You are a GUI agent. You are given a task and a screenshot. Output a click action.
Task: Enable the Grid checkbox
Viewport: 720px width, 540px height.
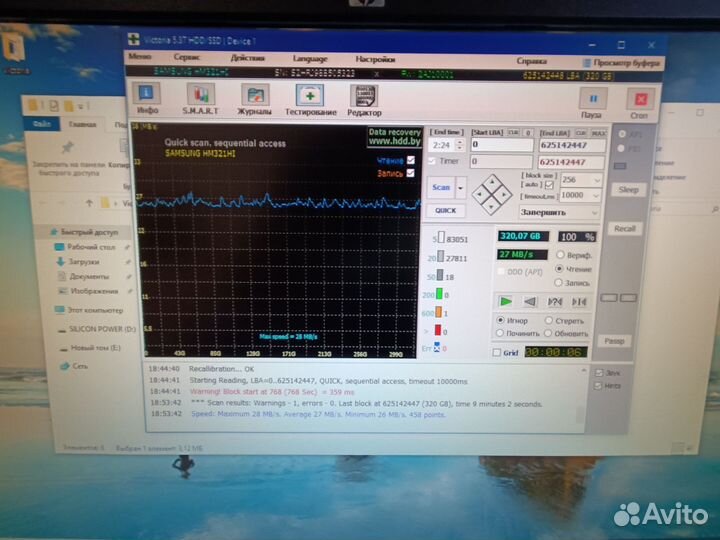497,353
